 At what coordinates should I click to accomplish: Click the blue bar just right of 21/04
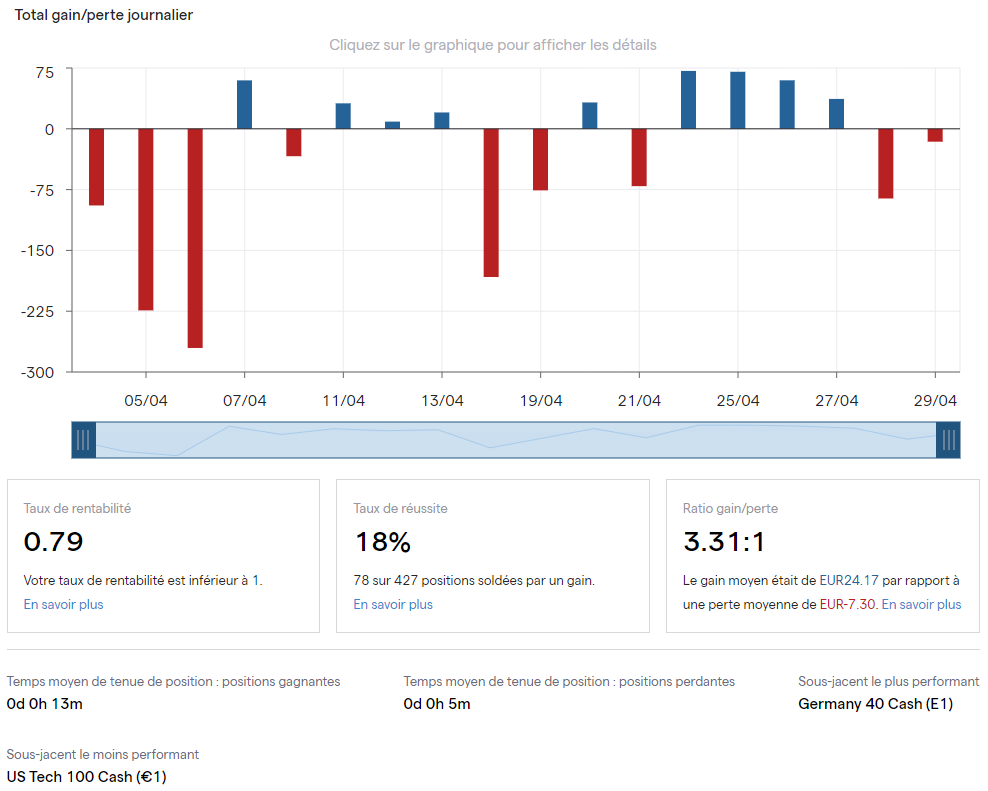pos(689,100)
